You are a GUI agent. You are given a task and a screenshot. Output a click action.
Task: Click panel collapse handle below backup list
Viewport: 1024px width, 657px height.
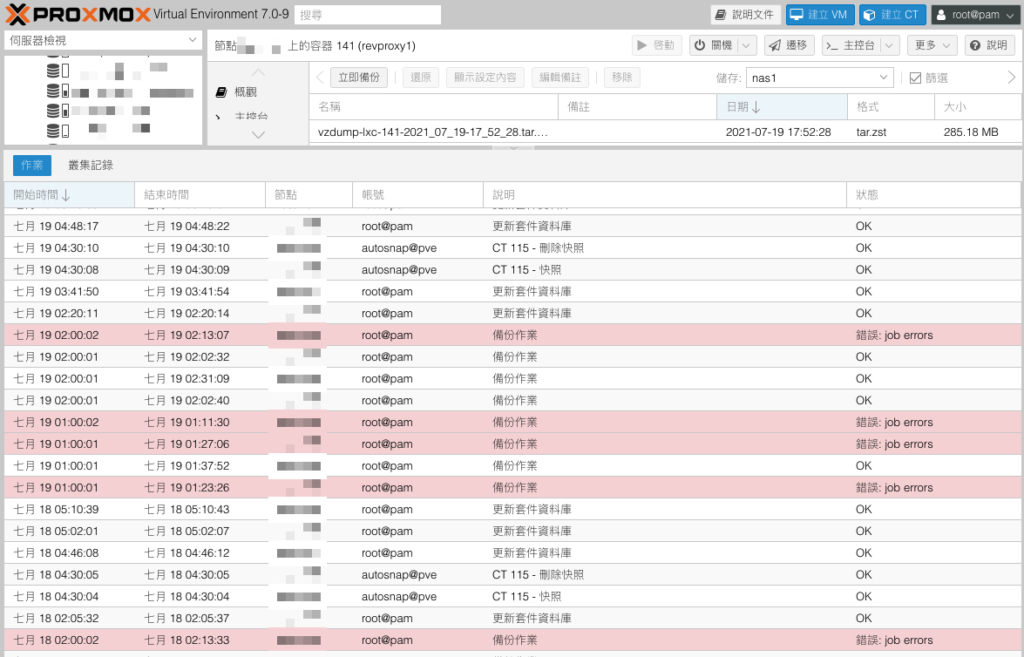[x=513, y=148]
